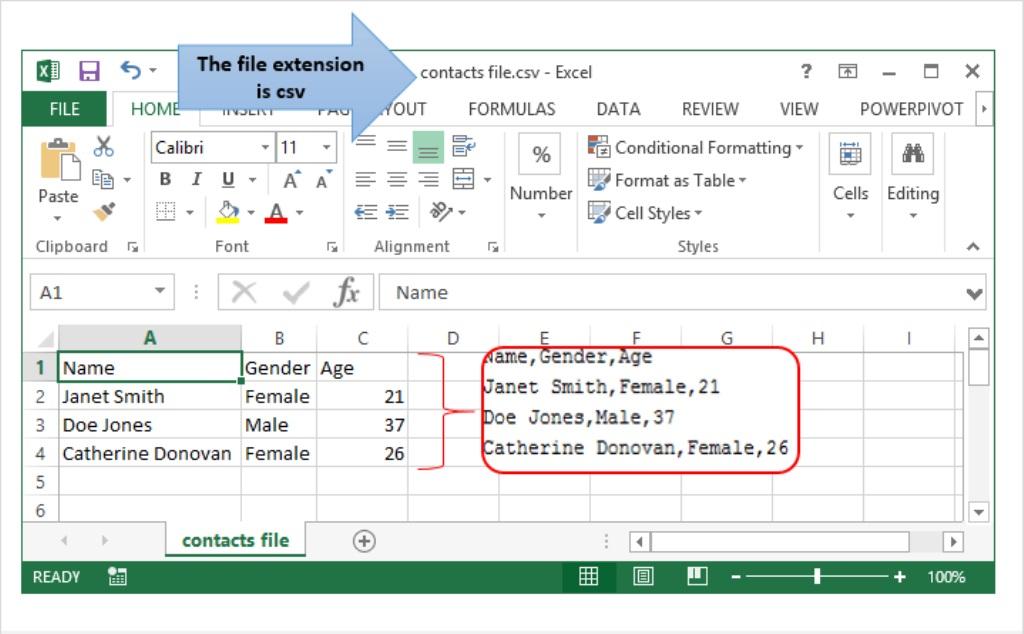The width and height of the screenshot is (1024, 634).
Task: Open the Name Box A1 dropdown
Action: (159, 291)
